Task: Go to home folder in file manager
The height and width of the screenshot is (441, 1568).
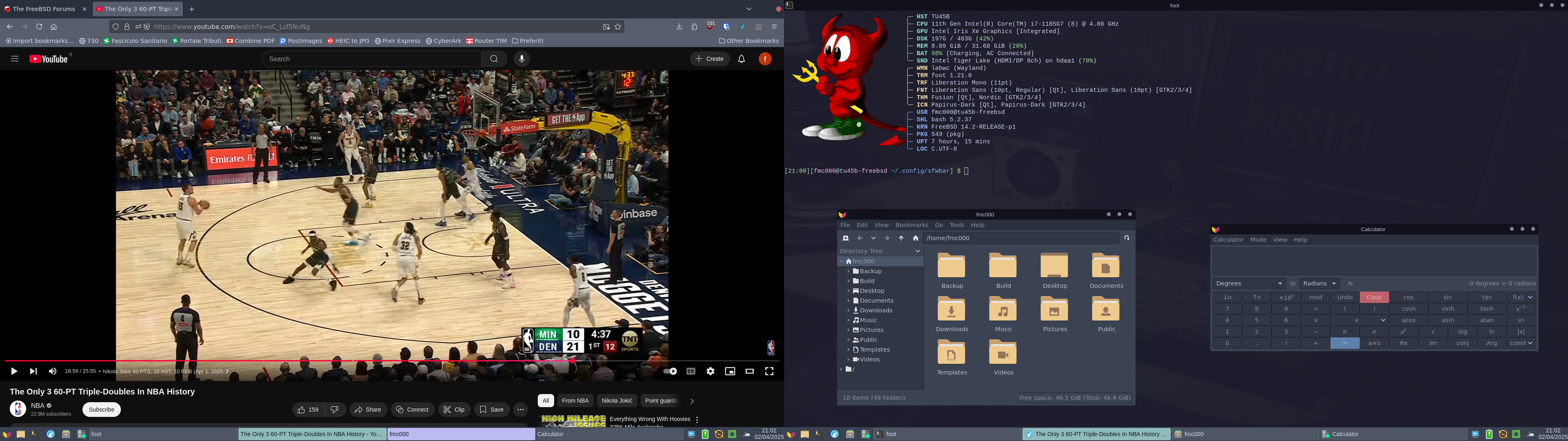Action: click(915, 238)
